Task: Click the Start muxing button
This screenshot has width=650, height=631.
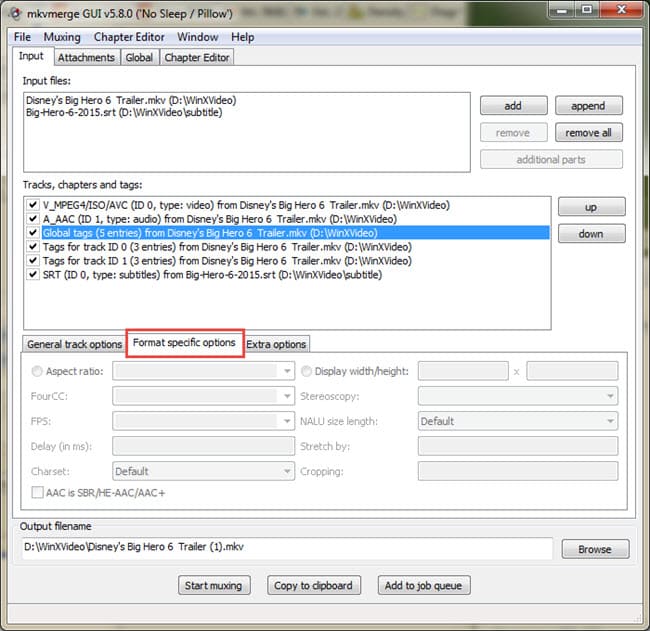Action: click(x=214, y=585)
